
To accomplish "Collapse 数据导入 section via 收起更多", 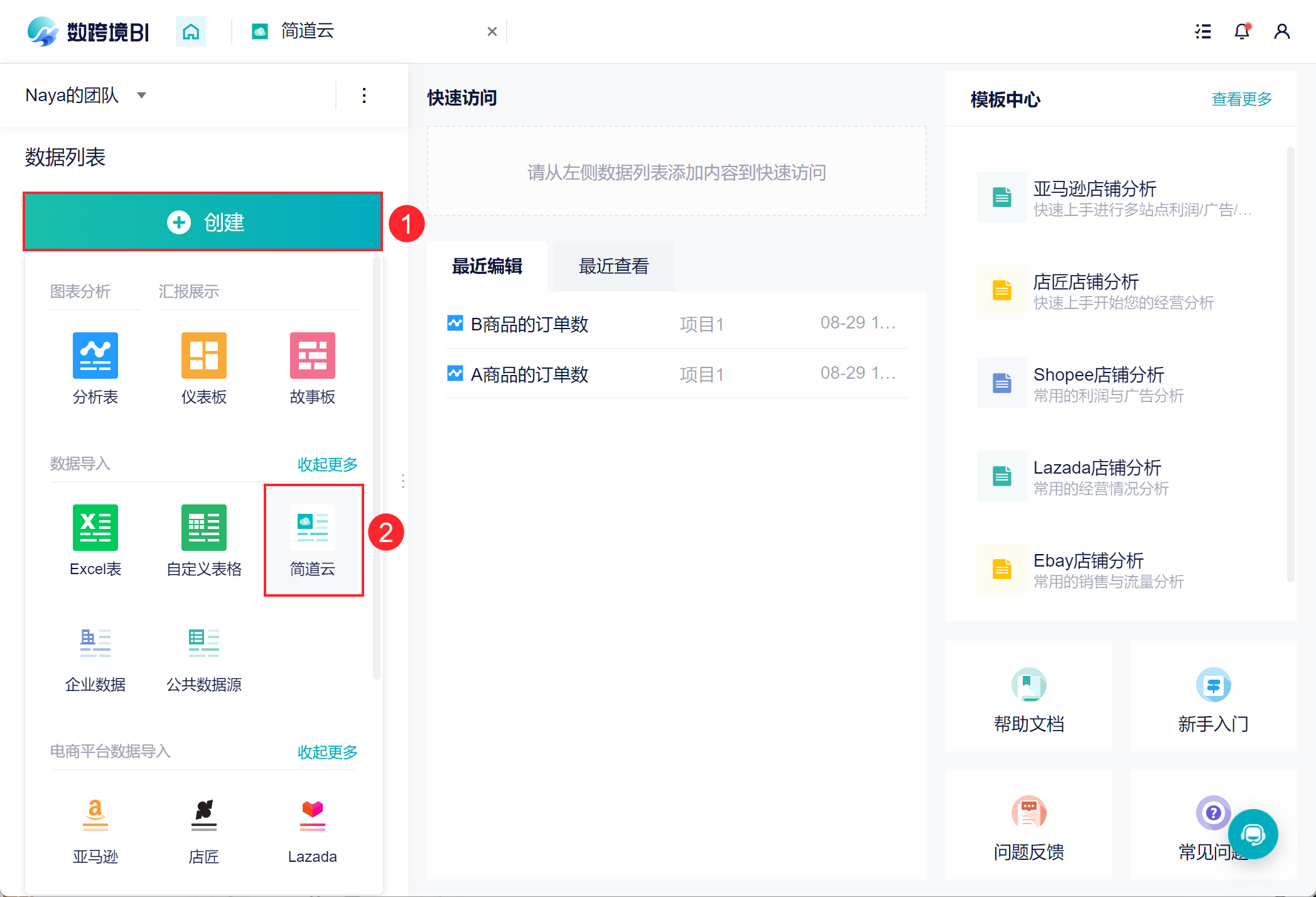I will 327,464.
